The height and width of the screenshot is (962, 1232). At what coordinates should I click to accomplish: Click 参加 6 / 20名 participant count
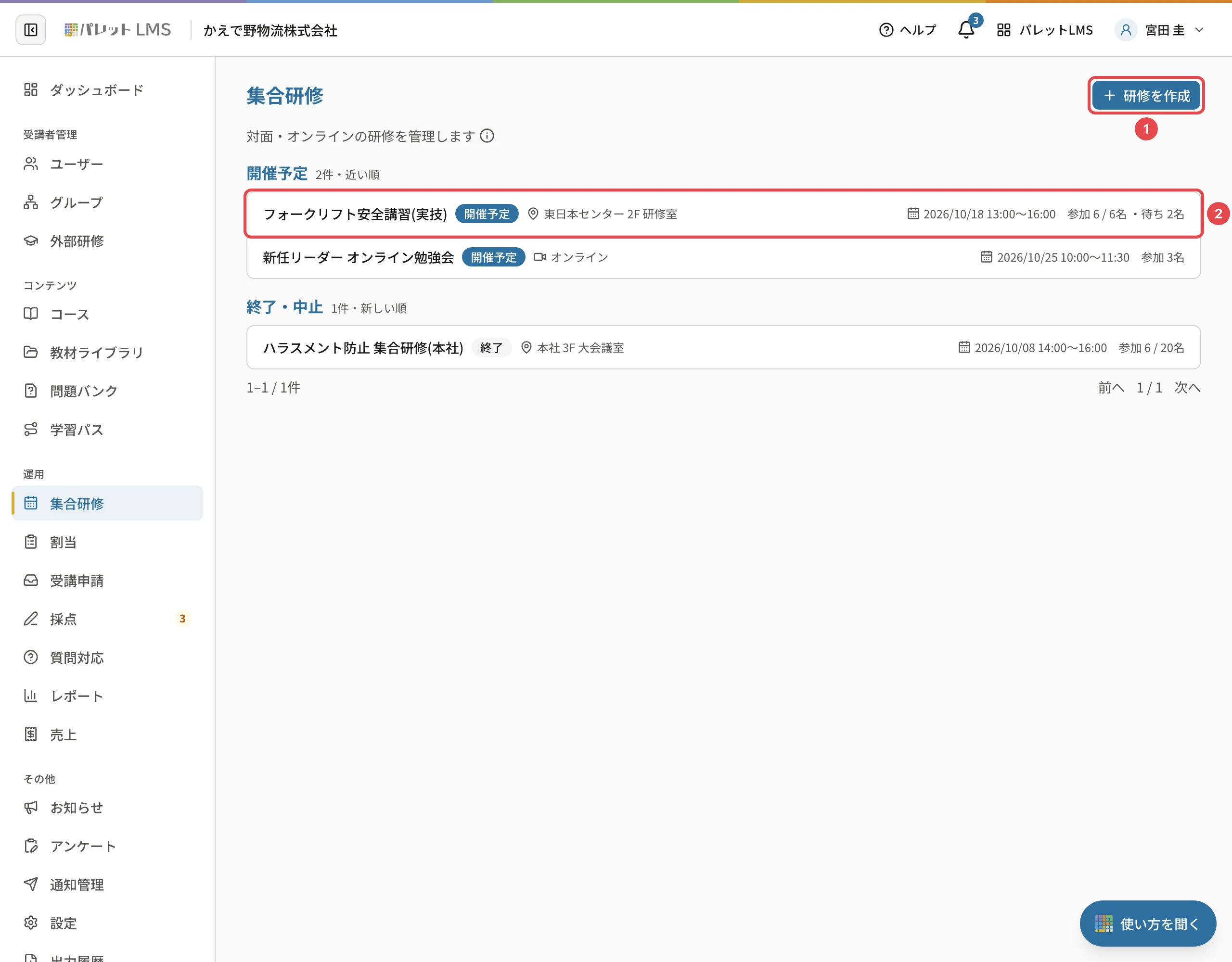pos(1151,348)
